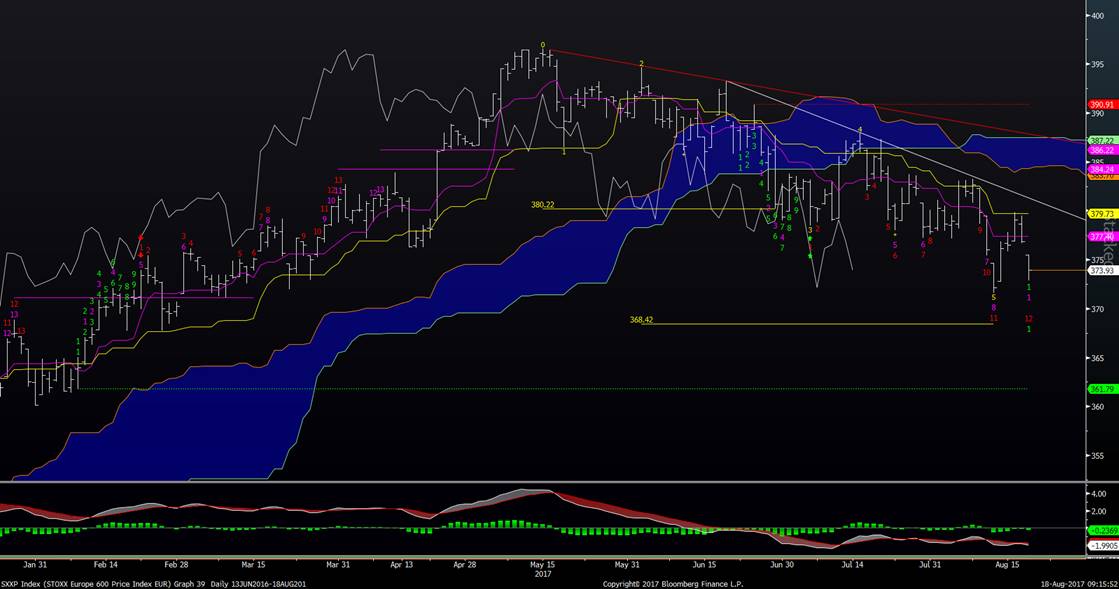Select the Jan 31 date axis label
1119x589 pixels.
point(35,564)
